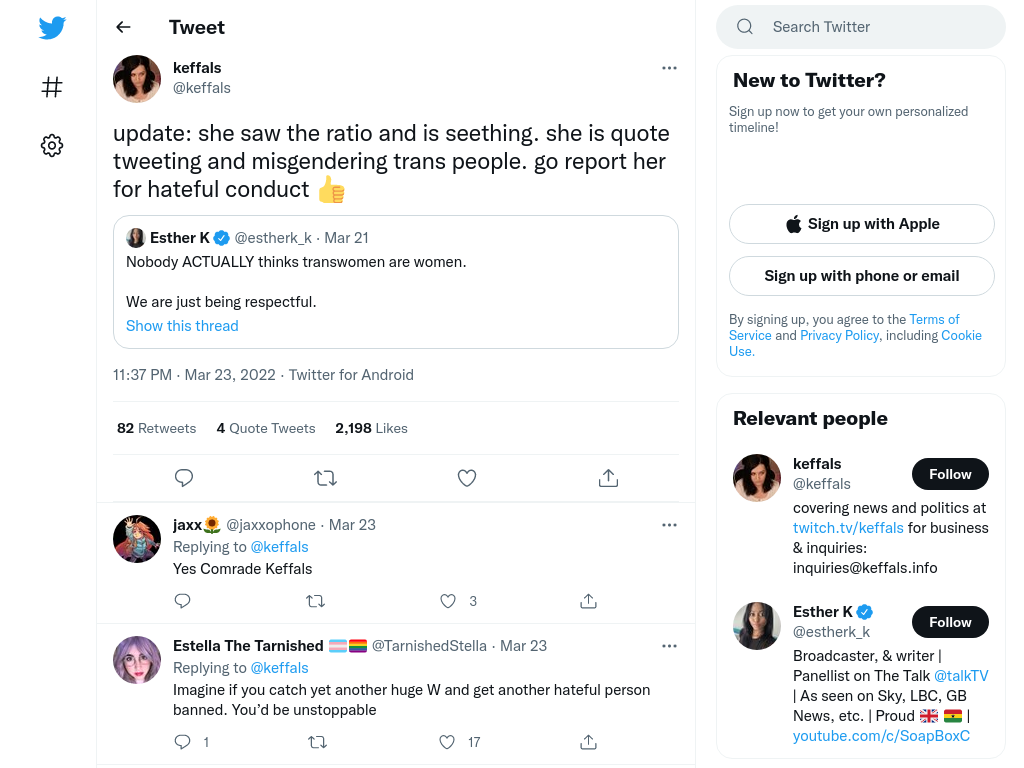Follow Esther K in Relevant people

[x=950, y=622]
